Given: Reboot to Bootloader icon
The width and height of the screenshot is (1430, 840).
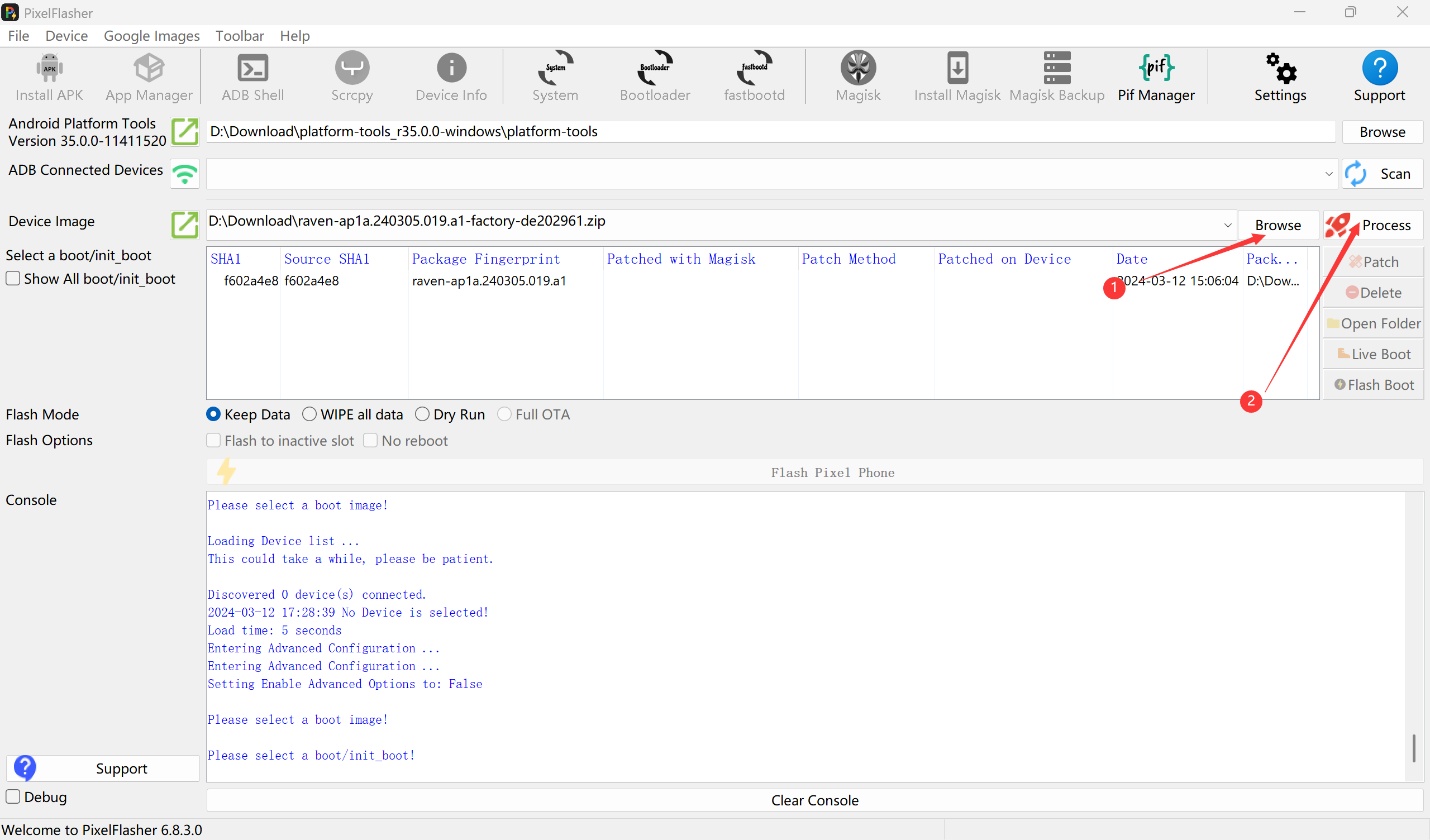Looking at the screenshot, I should pos(655,77).
